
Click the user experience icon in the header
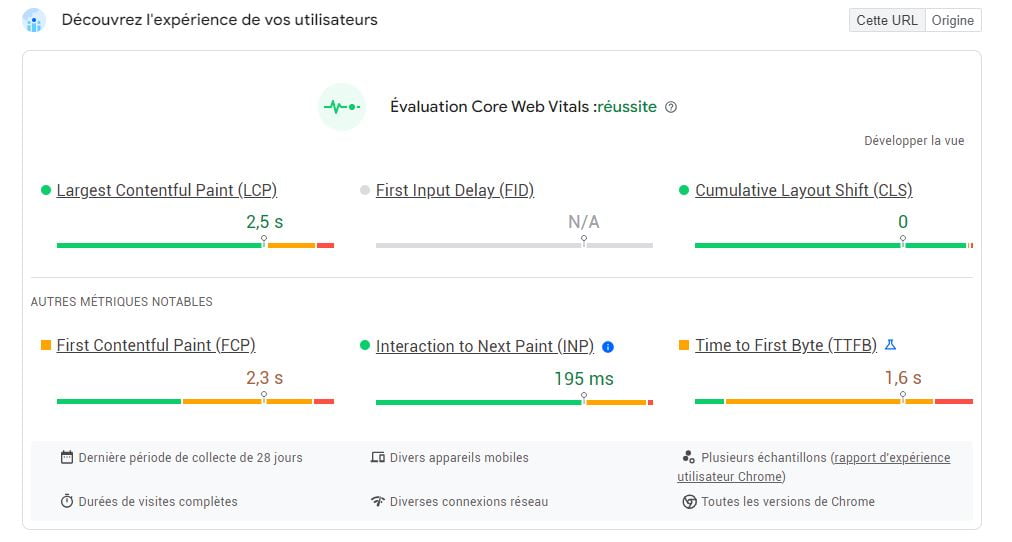click(34, 20)
